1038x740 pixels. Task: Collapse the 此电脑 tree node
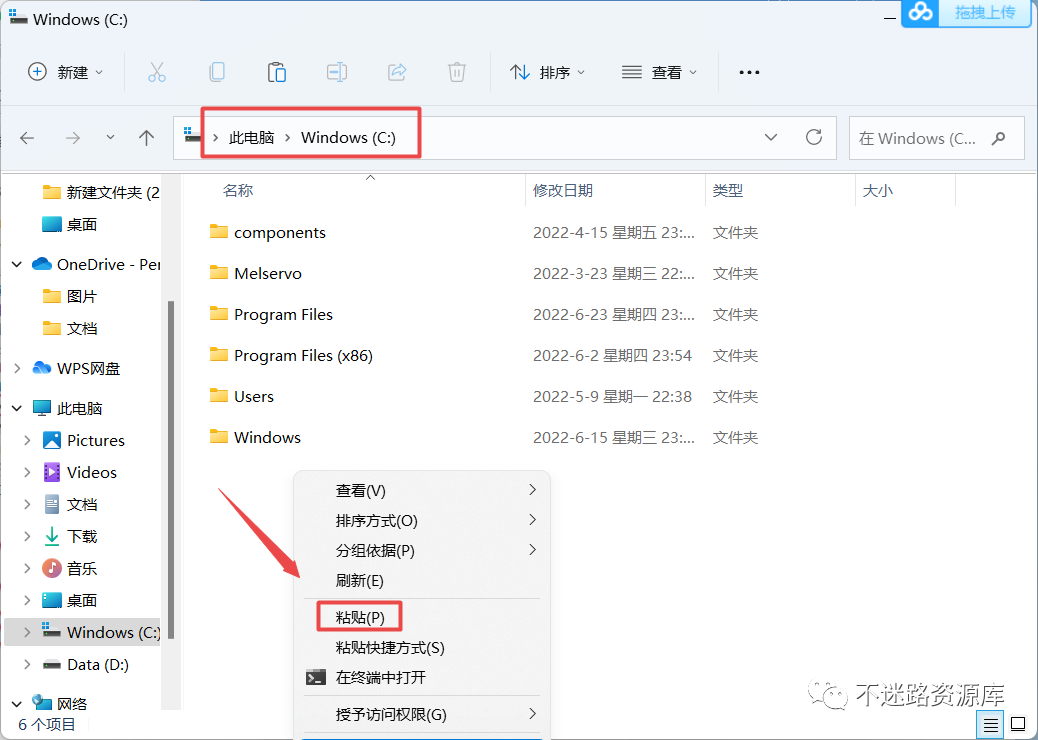(17, 408)
